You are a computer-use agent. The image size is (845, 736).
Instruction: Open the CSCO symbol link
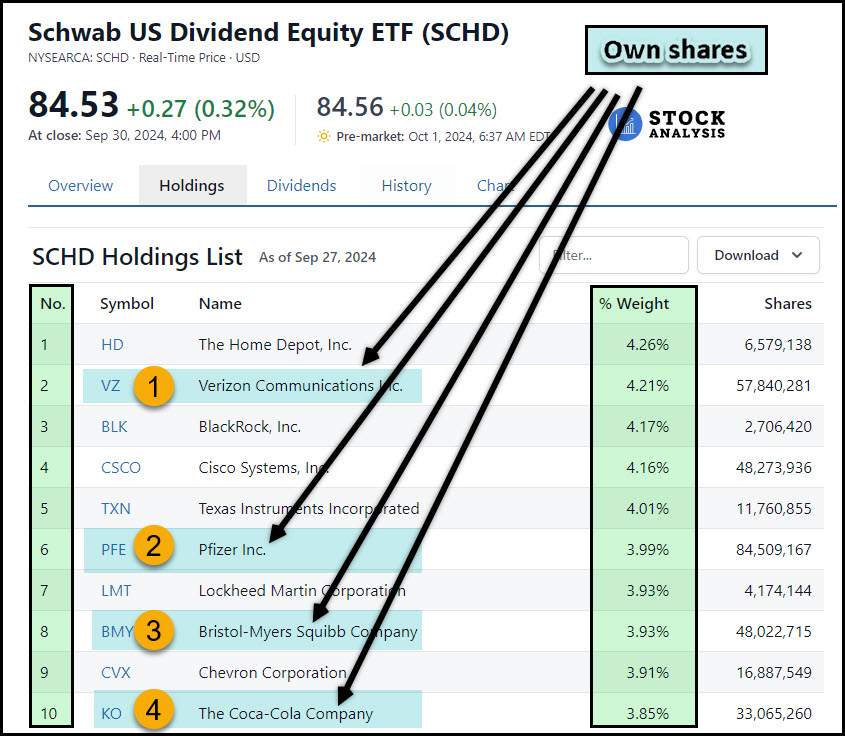121,468
